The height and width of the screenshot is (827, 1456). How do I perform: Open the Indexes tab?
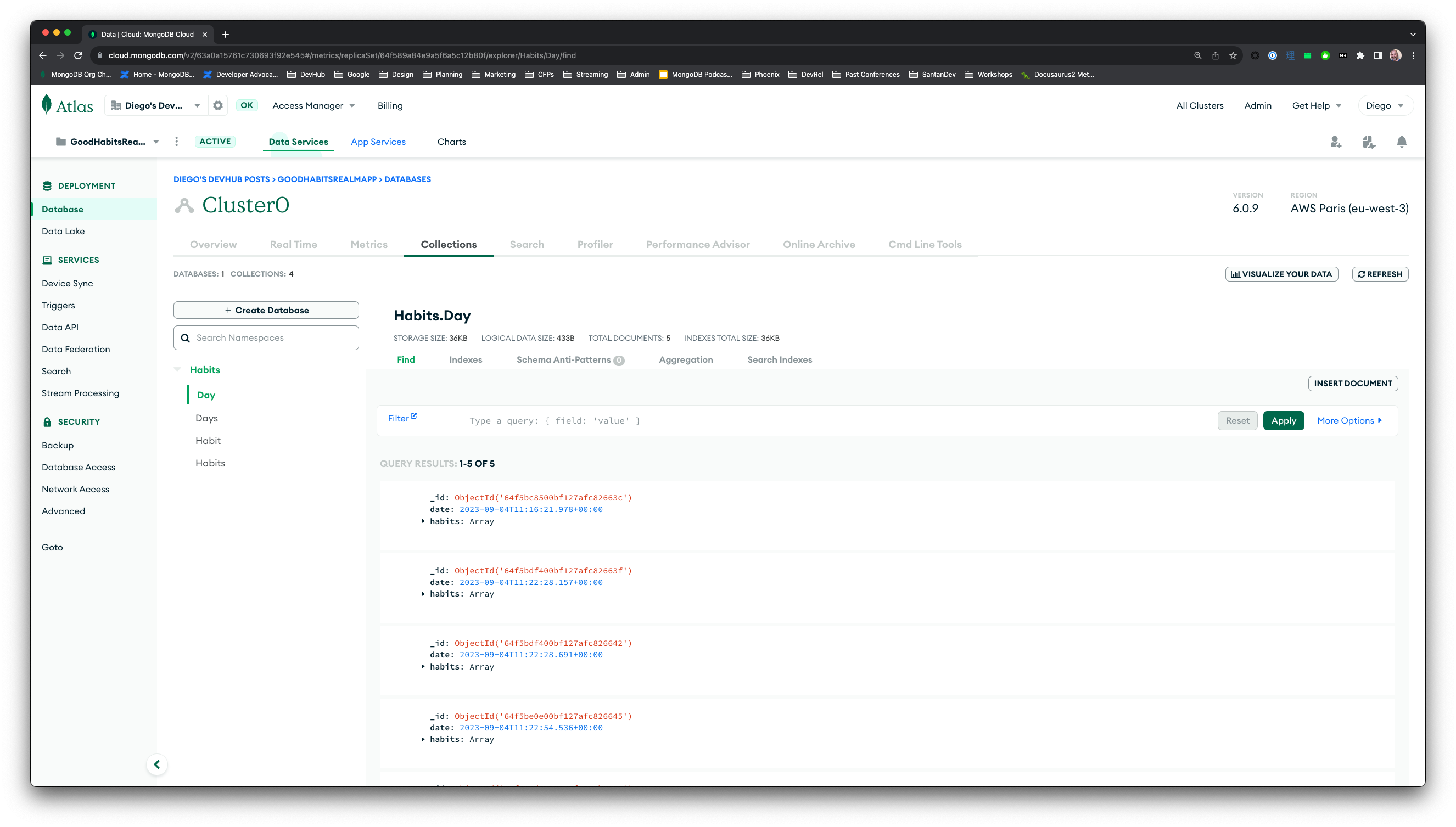[465, 359]
